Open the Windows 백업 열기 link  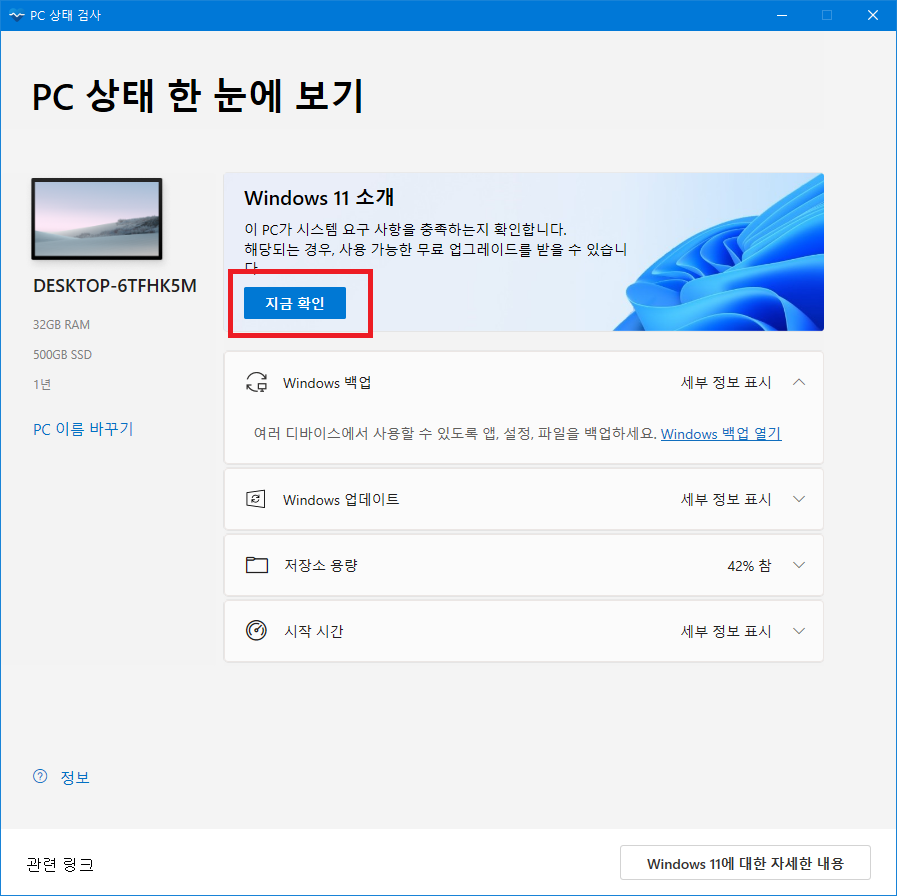point(721,433)
